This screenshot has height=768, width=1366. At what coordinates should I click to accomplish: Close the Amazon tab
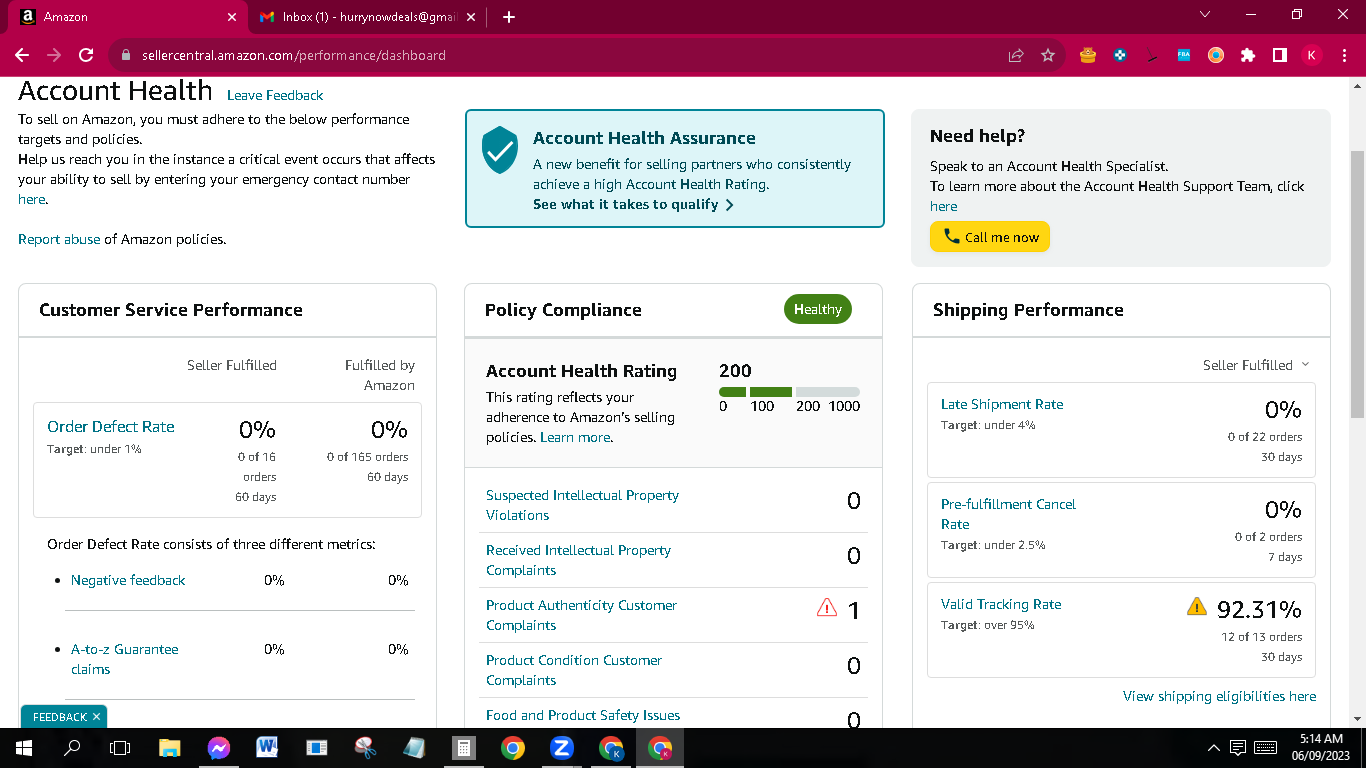point(232,17)
